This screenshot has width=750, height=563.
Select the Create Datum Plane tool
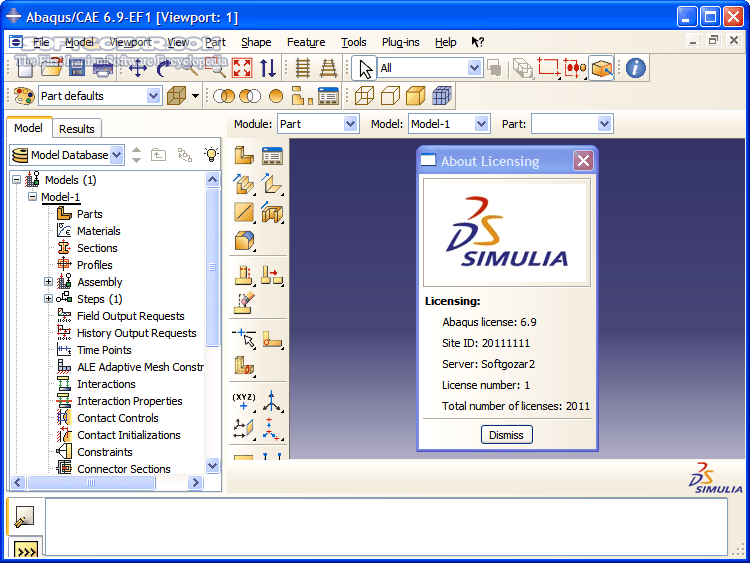pos(244,429)
